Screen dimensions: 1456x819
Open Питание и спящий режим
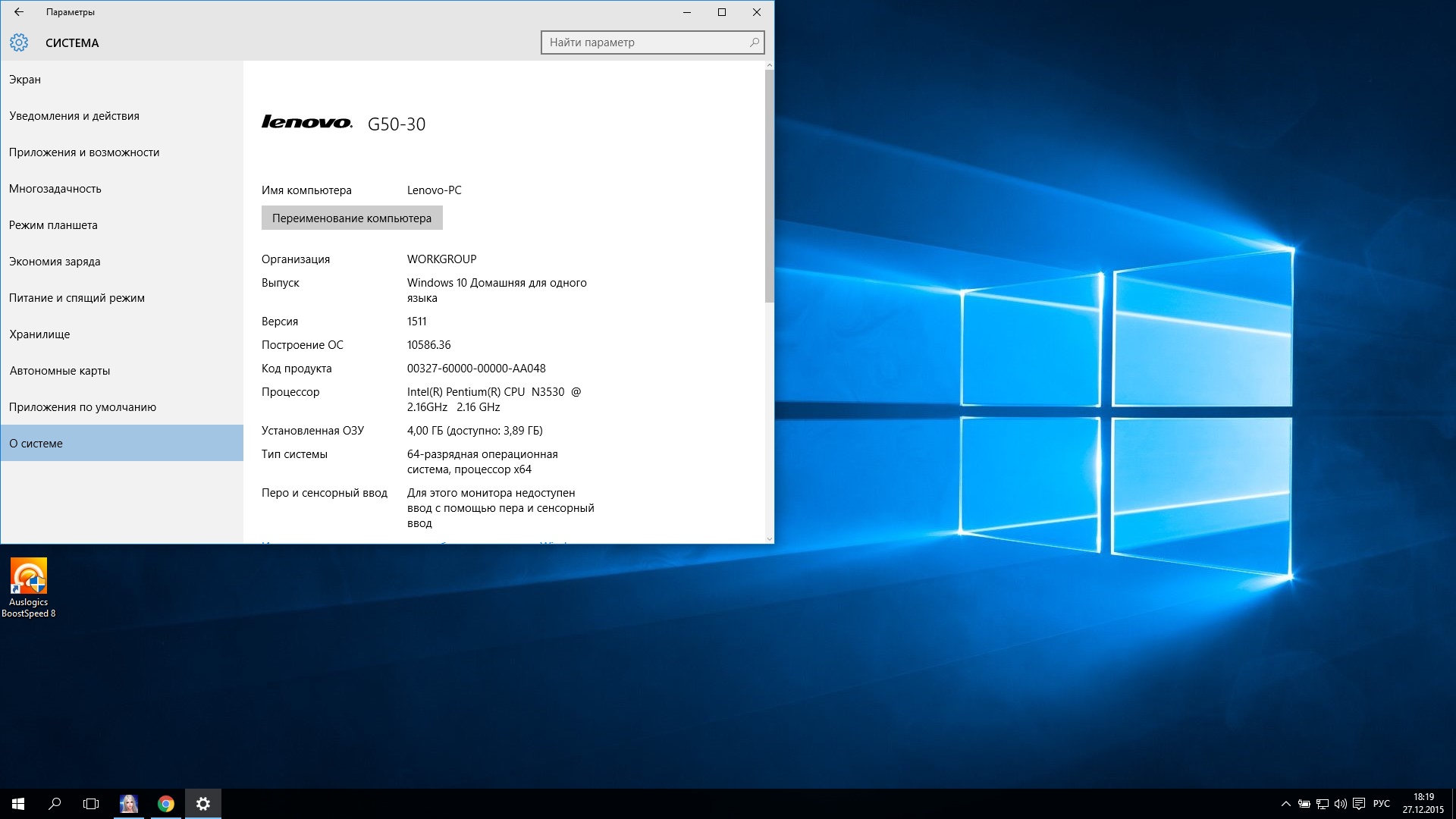(122, 298)
